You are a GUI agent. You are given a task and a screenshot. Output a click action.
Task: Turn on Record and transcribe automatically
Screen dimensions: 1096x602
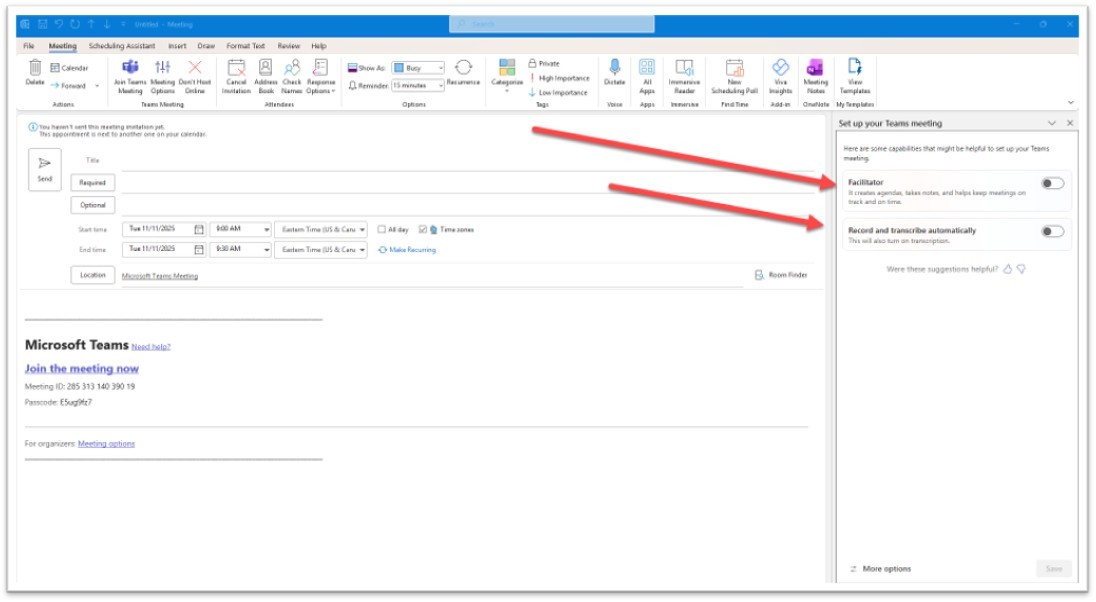tap(1052, 231)
